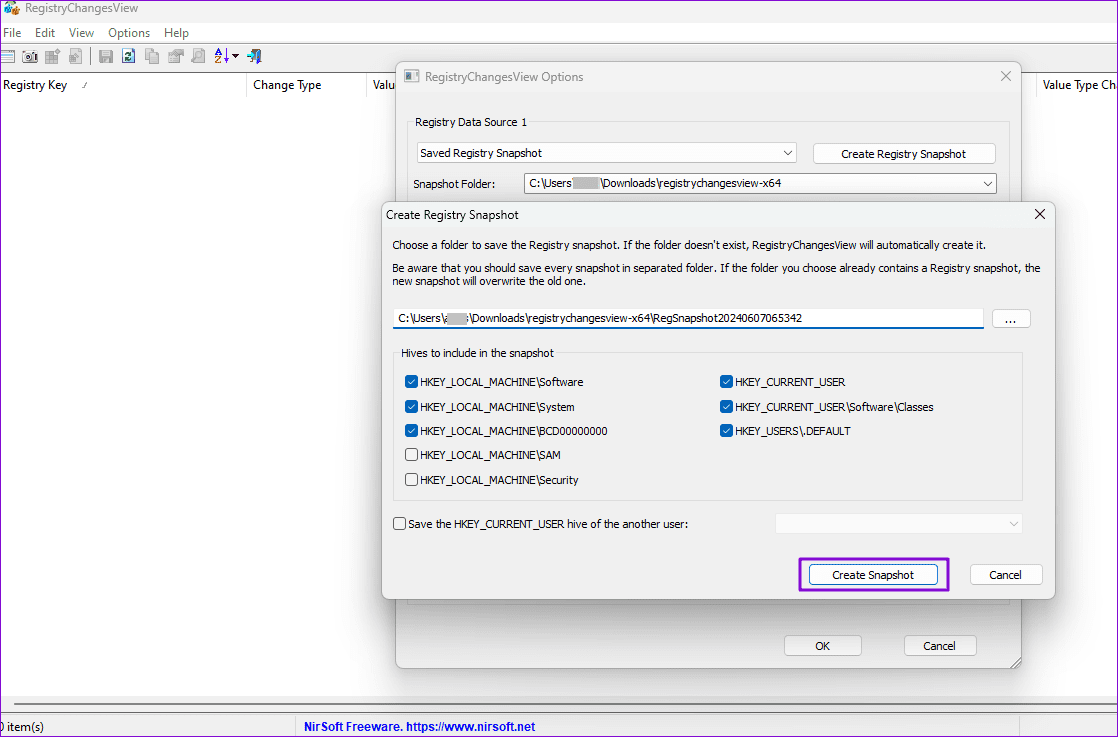This screenshot has width=1118, height=737.
Task: Cancel the Create Registry Snapshot dialog
Action: click(1005, 575)
